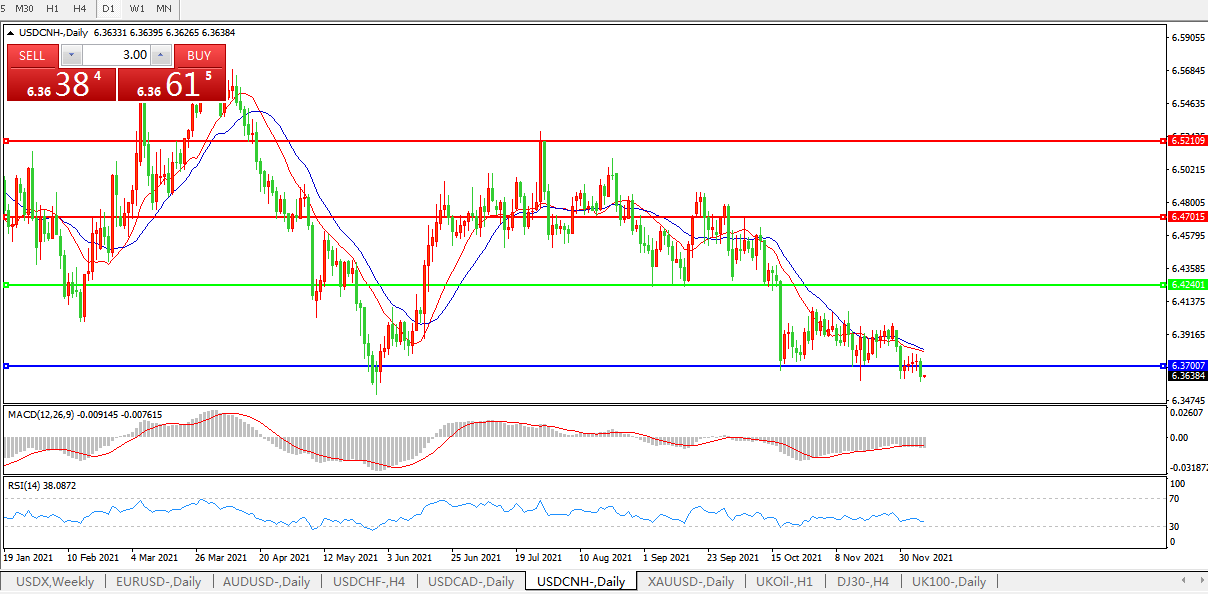Select the blue 6.37007 price level label
This screenshot has width=1208, height=594.
[1187, 366]
